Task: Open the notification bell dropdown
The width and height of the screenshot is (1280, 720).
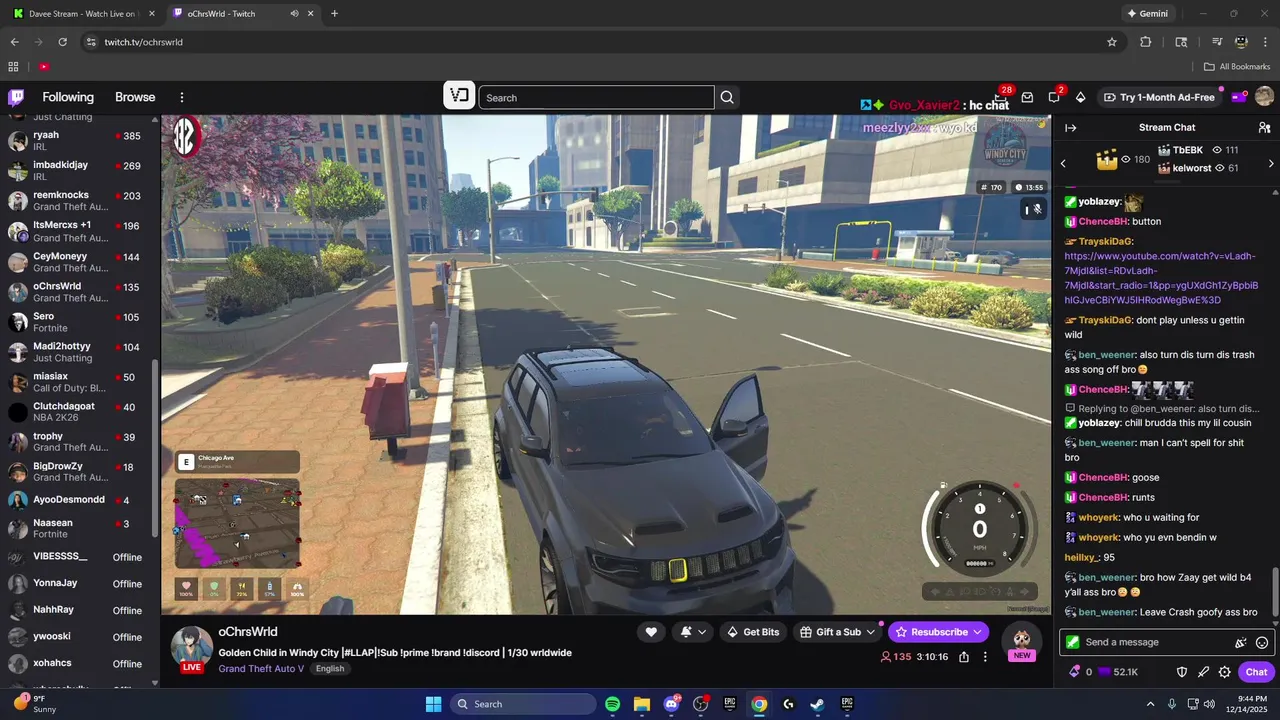Action: pos(693,632)
